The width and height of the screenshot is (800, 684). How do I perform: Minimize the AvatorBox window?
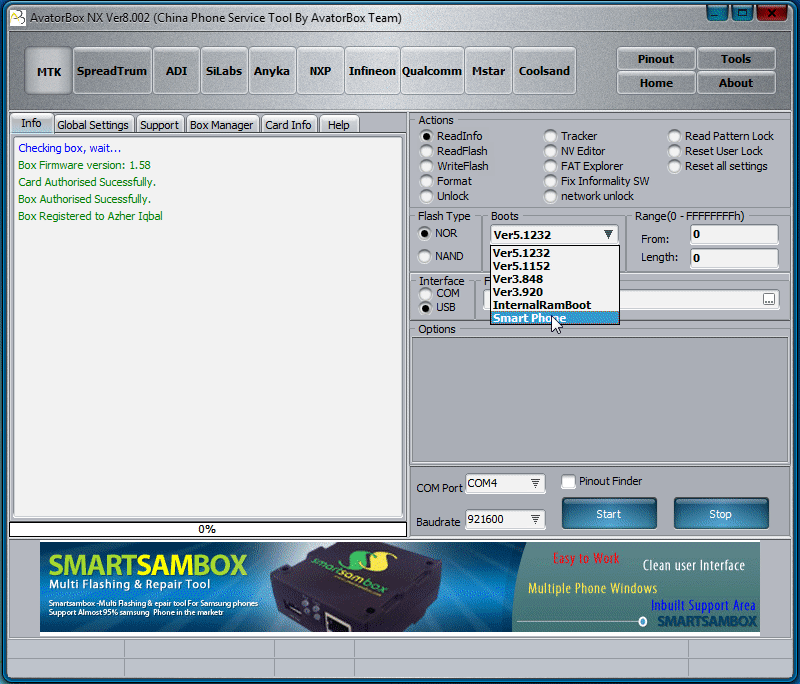[717, 13]
